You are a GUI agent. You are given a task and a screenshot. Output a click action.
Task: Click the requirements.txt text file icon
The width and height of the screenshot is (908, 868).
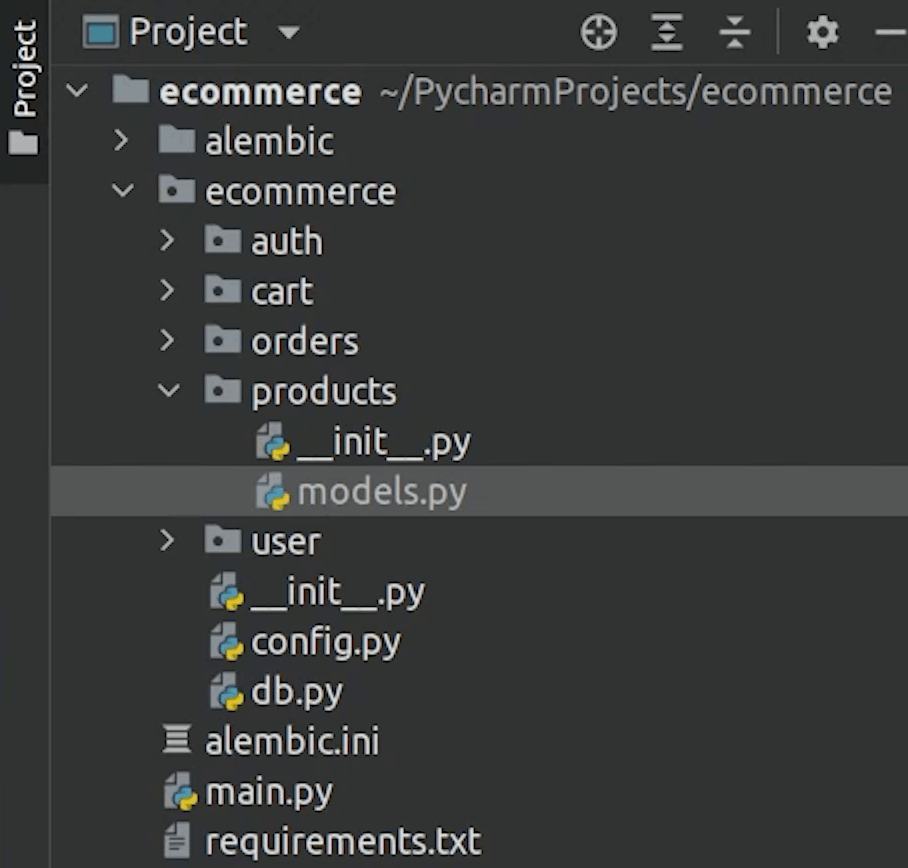tap(177, 841)
